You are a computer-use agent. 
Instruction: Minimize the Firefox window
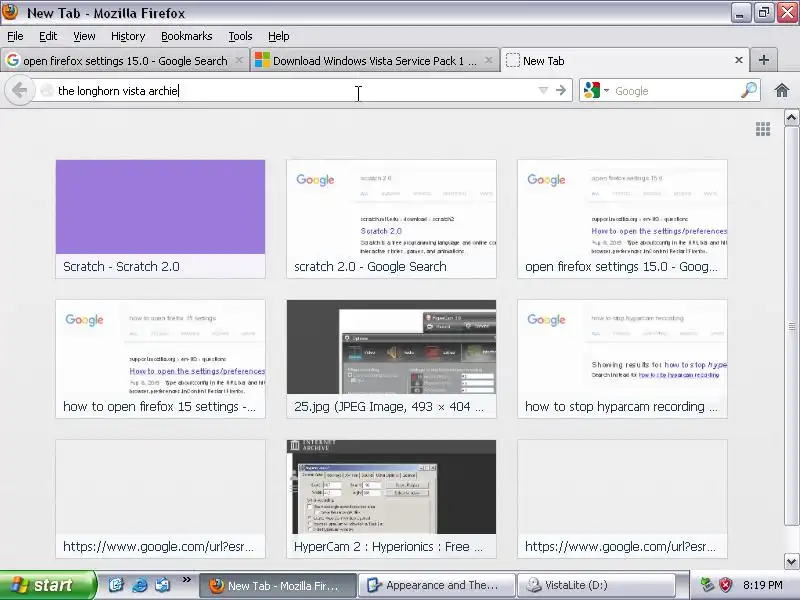coord(740,13)
